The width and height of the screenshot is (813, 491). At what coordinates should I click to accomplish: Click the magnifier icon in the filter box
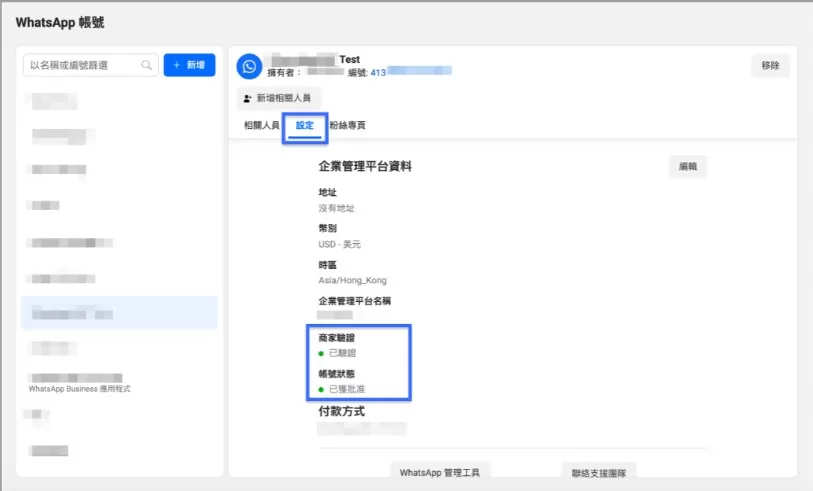pyautogui.click(x=147, y=65)
